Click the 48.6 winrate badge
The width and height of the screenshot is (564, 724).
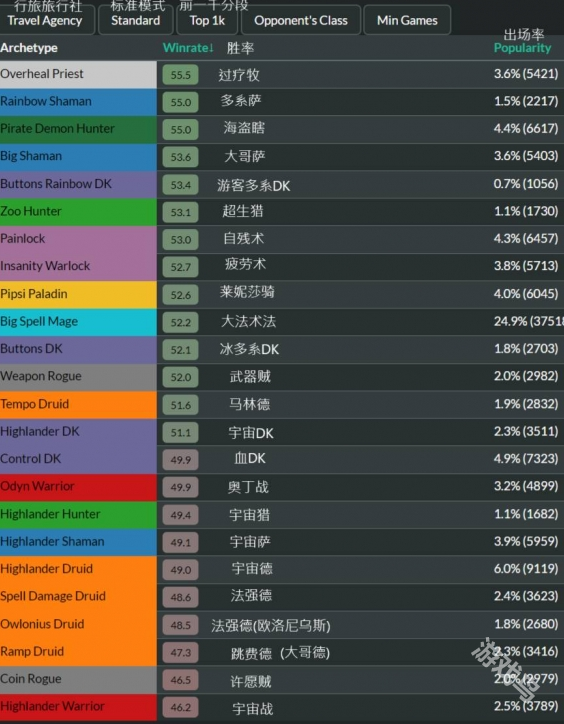(181, 597)
